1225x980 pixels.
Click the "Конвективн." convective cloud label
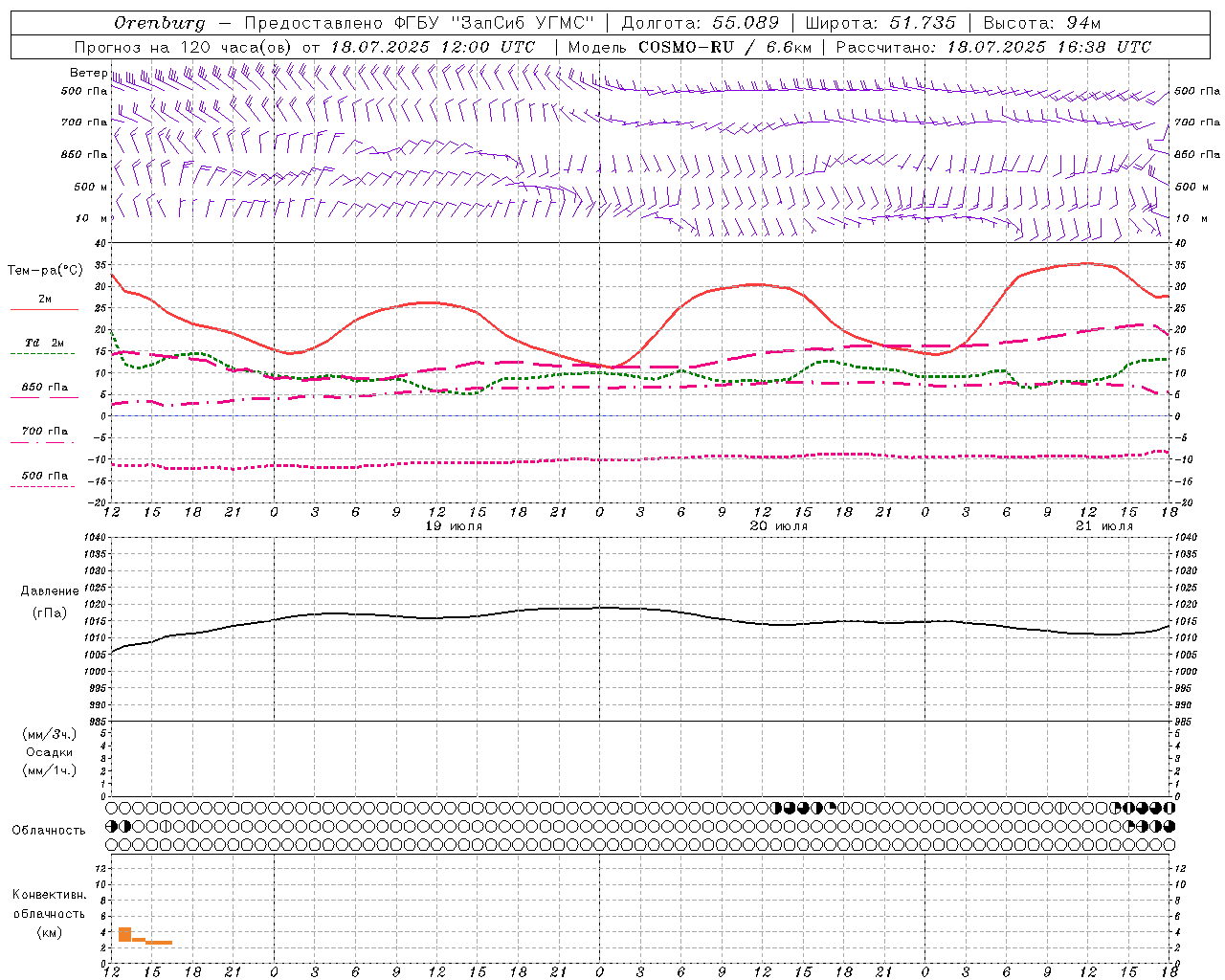[49, 895]
